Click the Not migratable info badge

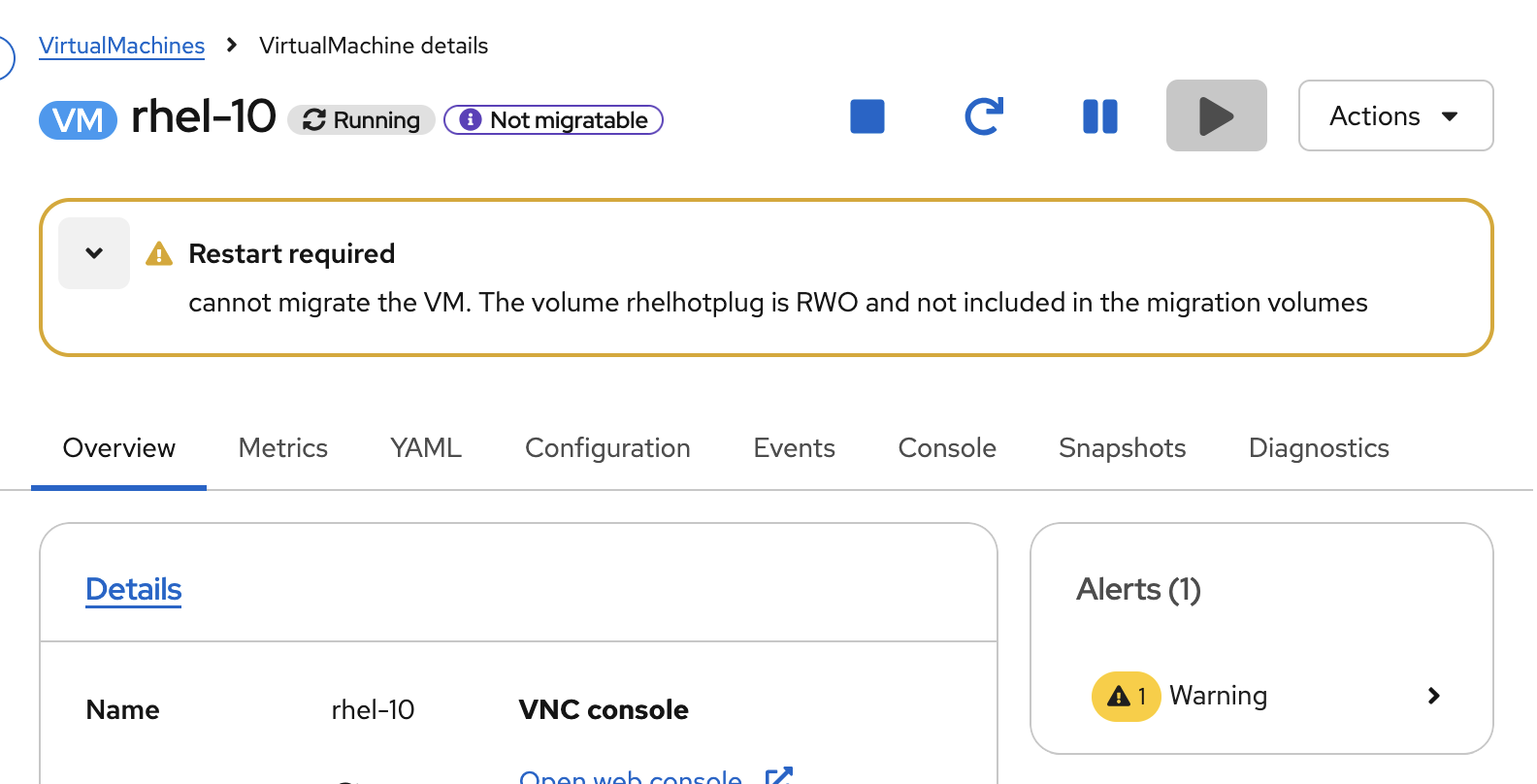[x=553, y=120]
